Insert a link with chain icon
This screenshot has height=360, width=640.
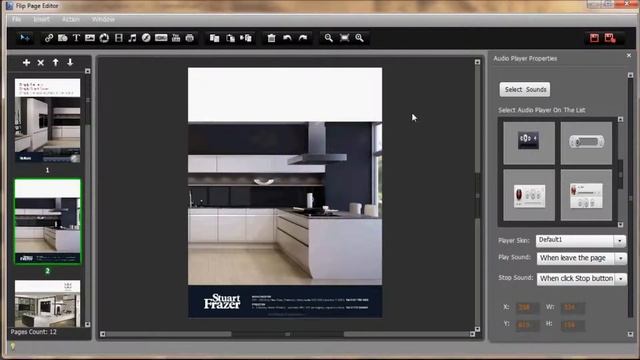coord(49,38)
